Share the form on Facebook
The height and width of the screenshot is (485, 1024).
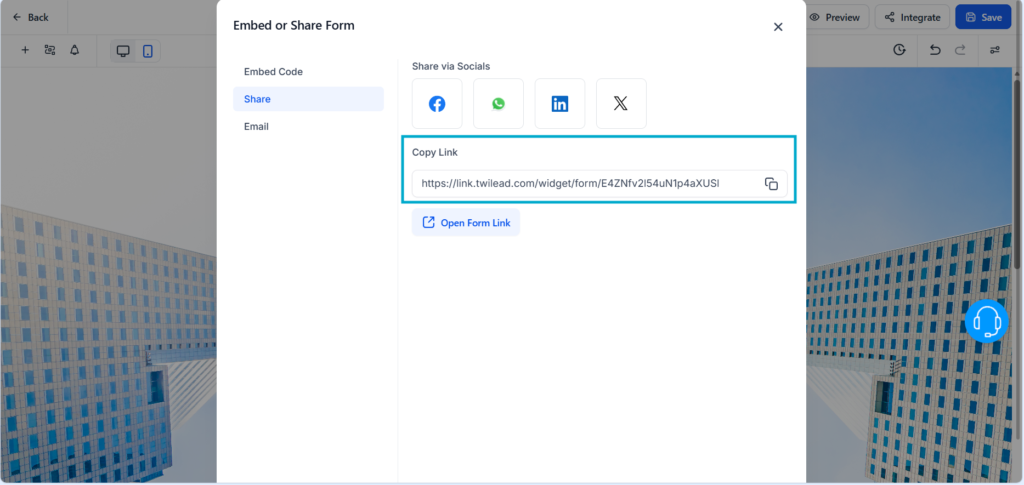click(x=437, y=104)
